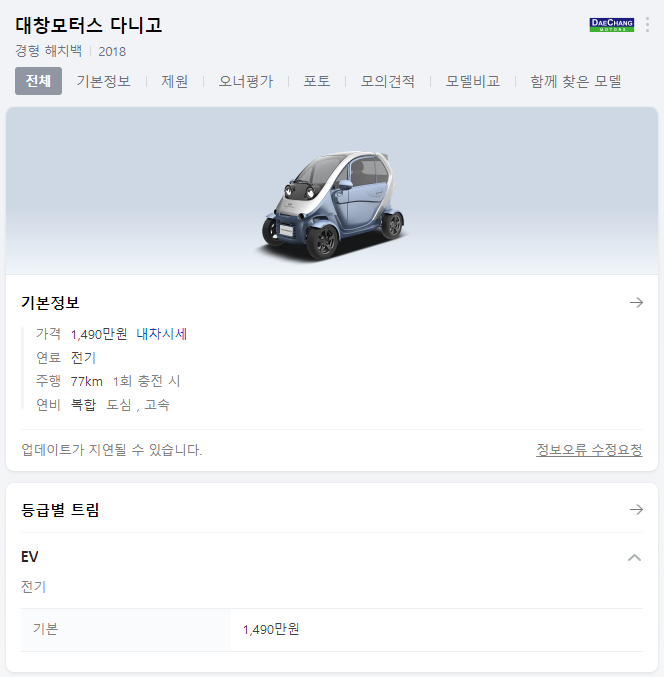Click the 복합 fuel economy label
The width and height of the screenshot is (664, 677).
[x=83, y=405]
